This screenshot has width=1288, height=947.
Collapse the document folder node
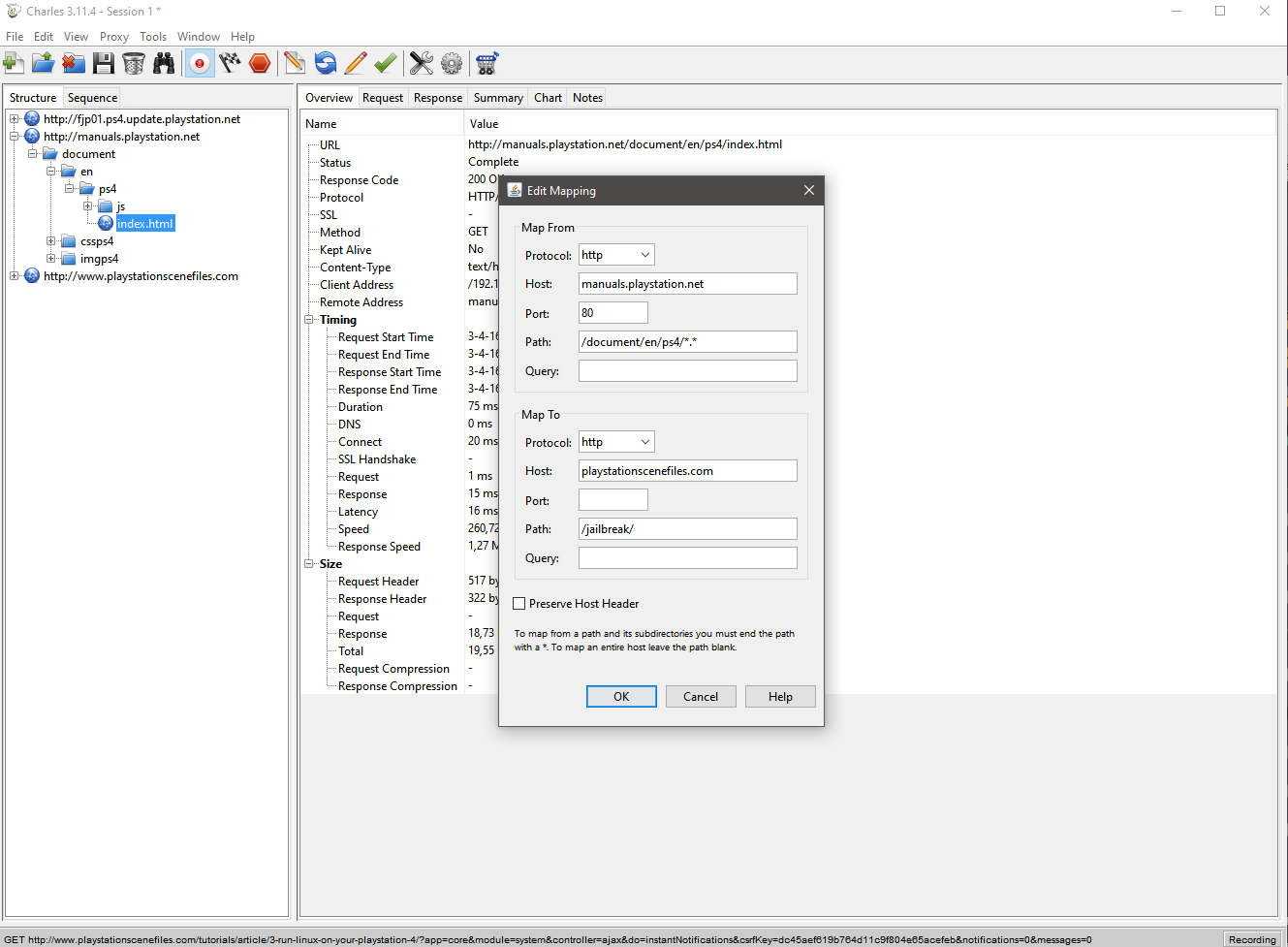pos(32,154)
